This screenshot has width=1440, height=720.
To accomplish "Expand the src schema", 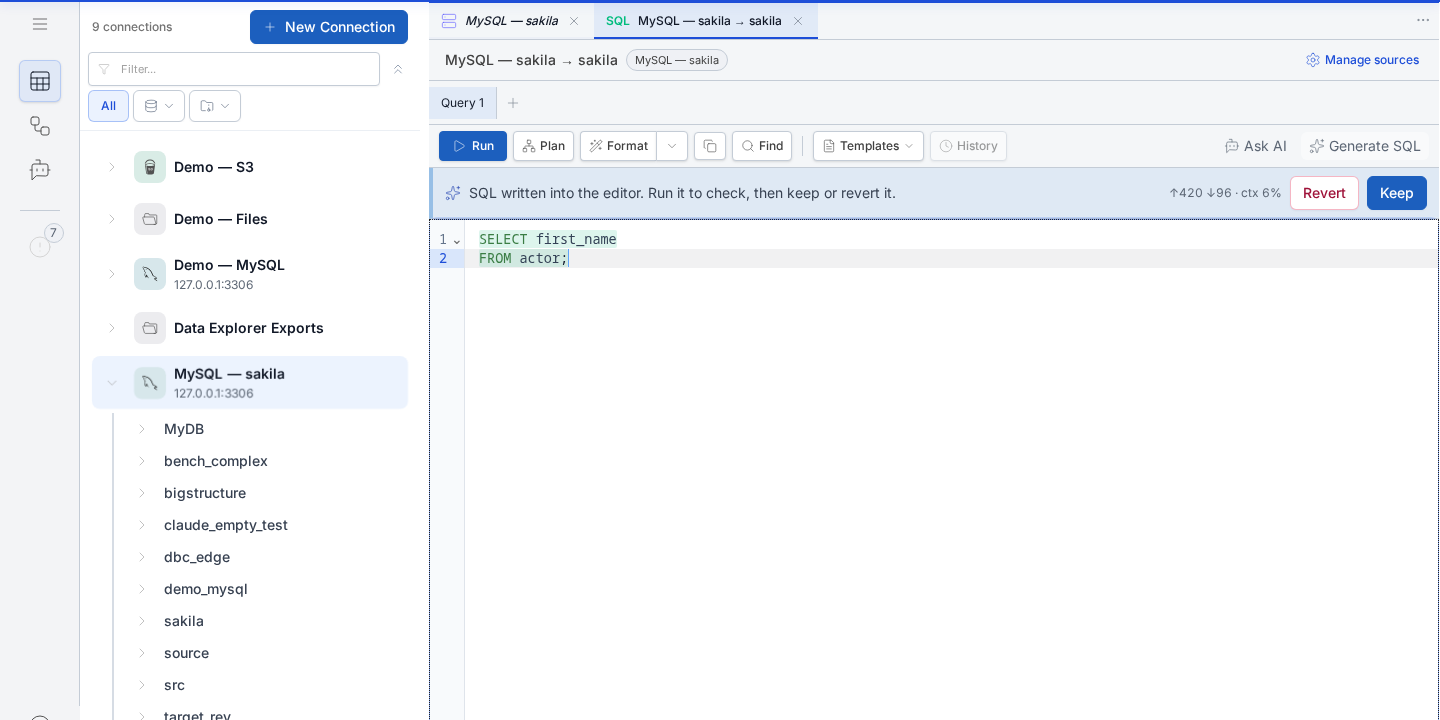I will coord(141,685).
